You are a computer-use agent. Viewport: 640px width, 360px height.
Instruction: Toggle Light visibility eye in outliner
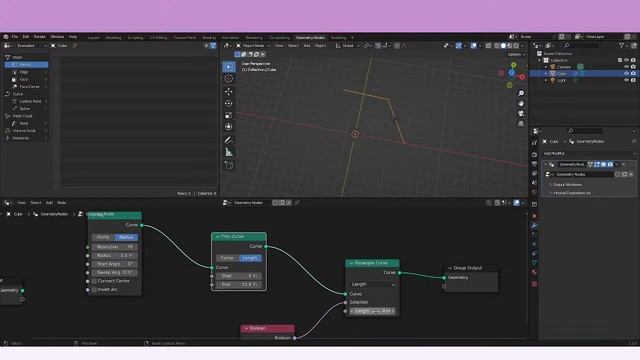pyautogui.click(x=626, y=80)
